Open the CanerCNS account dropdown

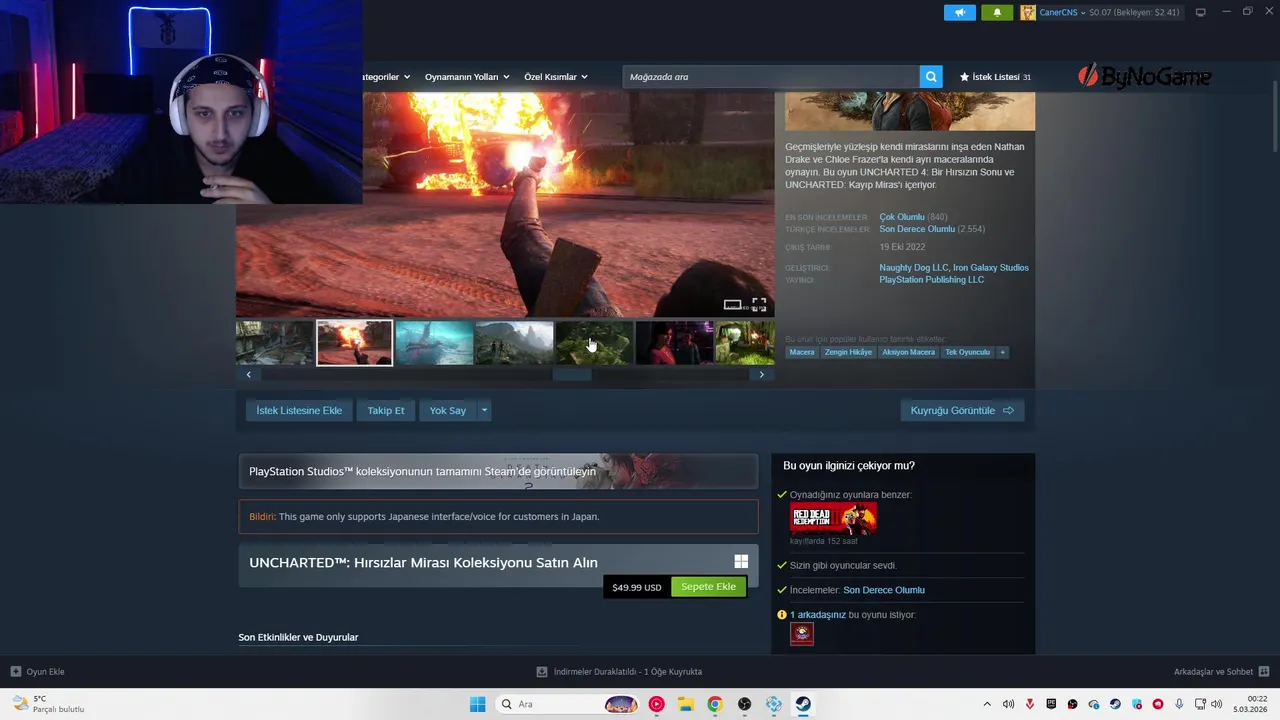pyautogui.click(x=1061, y=12)
